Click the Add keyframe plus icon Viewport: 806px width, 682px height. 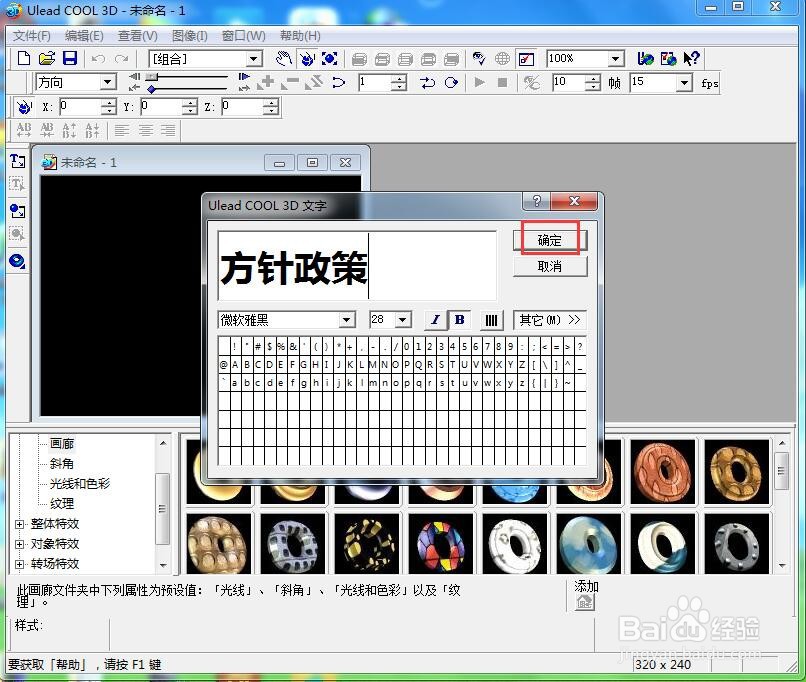coord(266,82)
